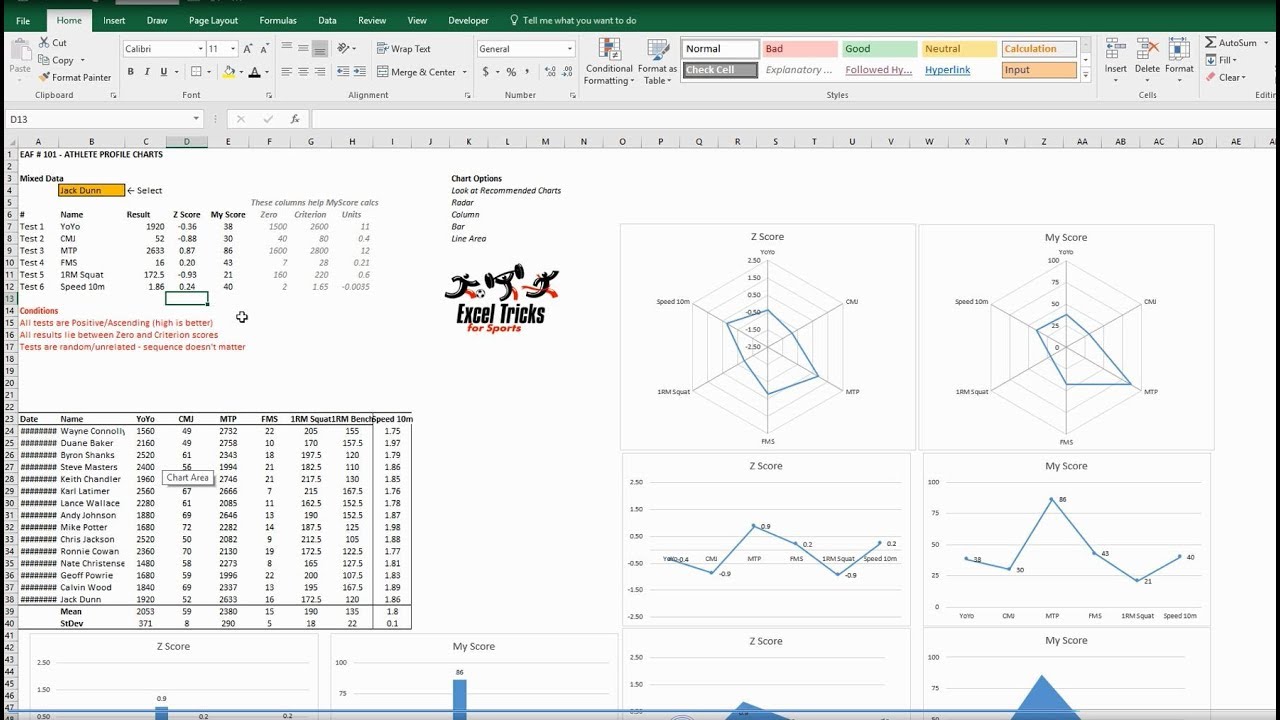Apply the Neutral cell style
The image size is (1280, 720).
pyautogui.click(x=959, y=49)
